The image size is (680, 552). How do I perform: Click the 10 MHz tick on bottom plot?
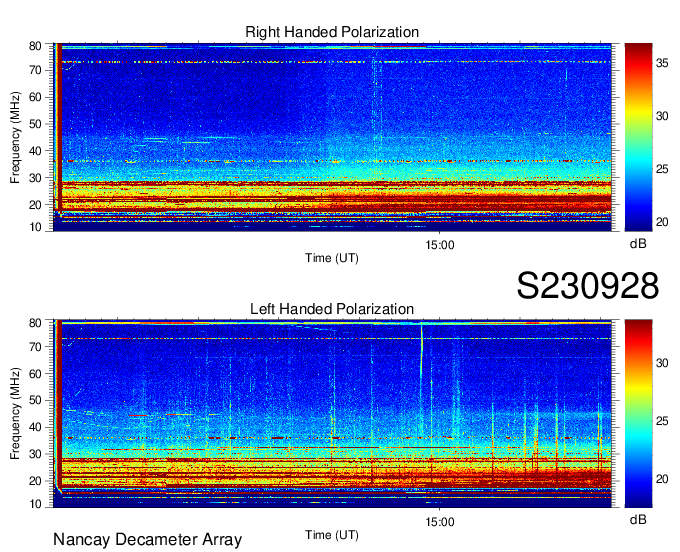[x=35, y=504]
